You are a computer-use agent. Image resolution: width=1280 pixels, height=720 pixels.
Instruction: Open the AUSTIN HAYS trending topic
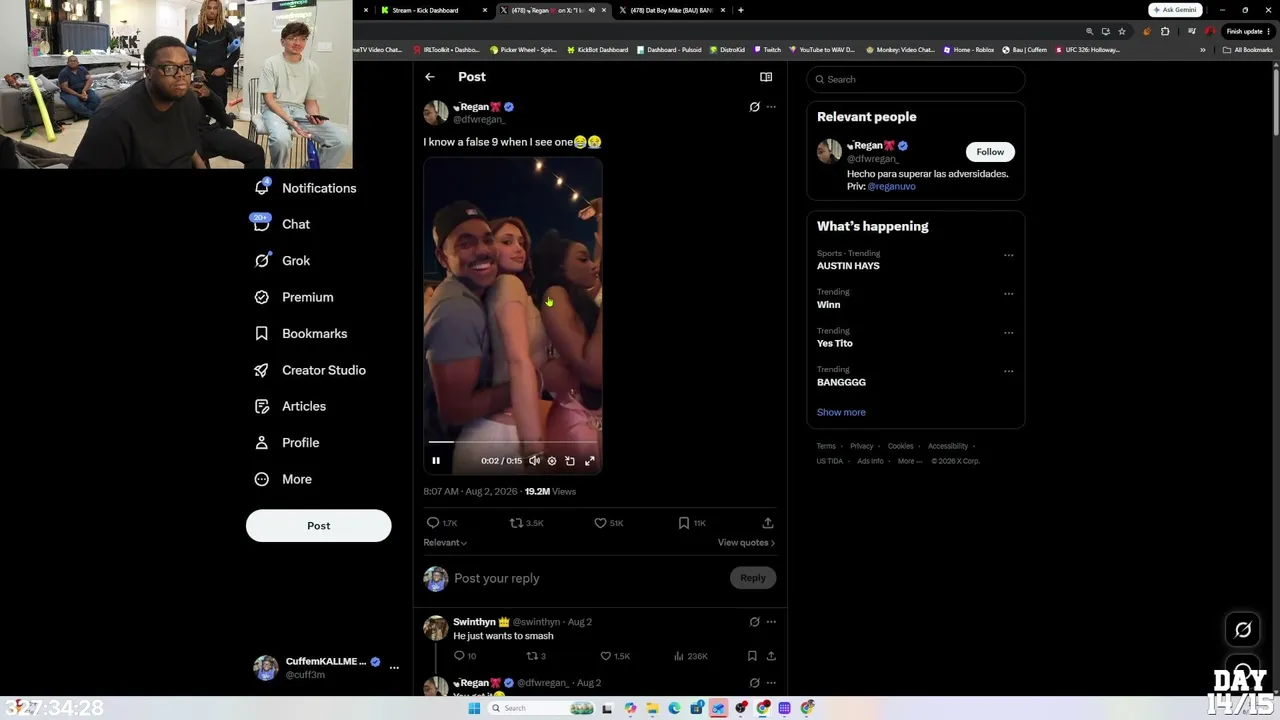click(848, 266)
